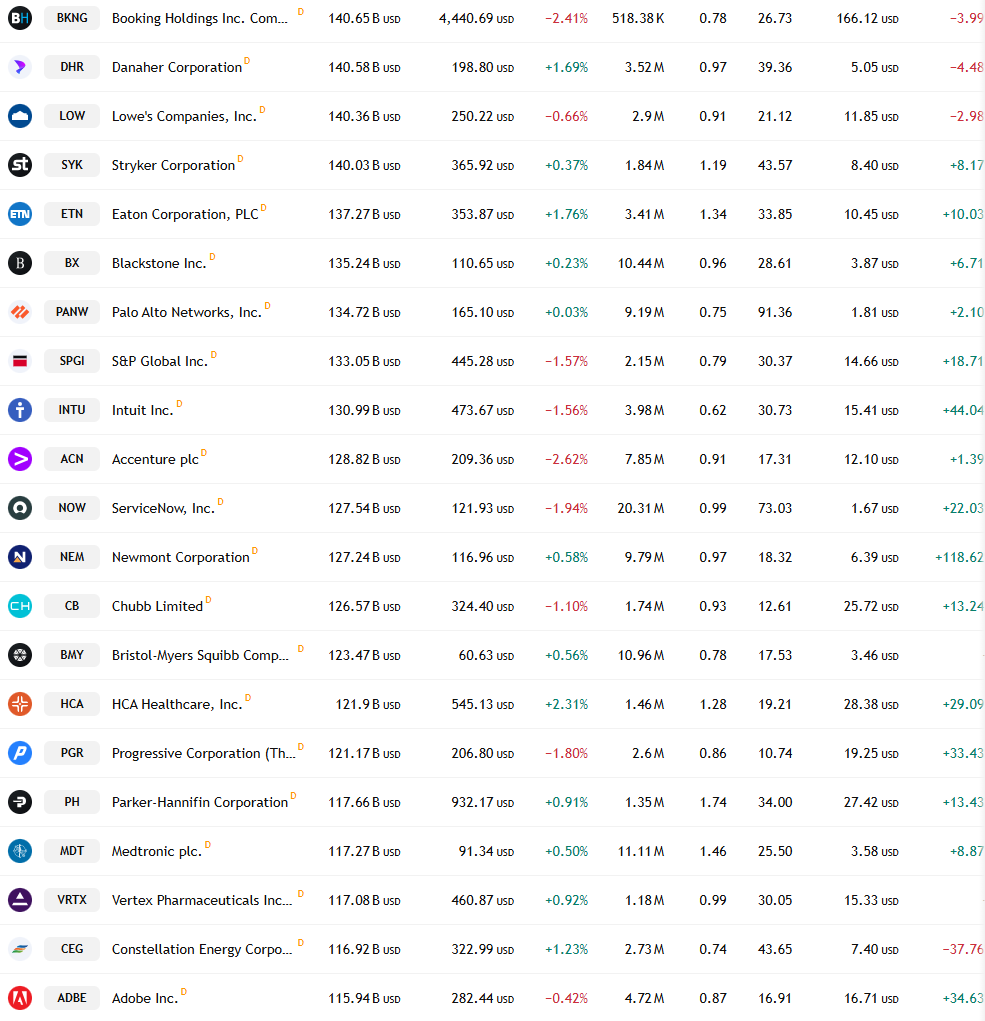Open the INTU ticker symbol

[72, 410]
